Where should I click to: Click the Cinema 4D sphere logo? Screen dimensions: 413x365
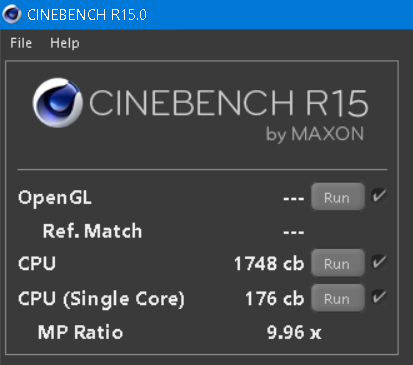coord(58,103)
